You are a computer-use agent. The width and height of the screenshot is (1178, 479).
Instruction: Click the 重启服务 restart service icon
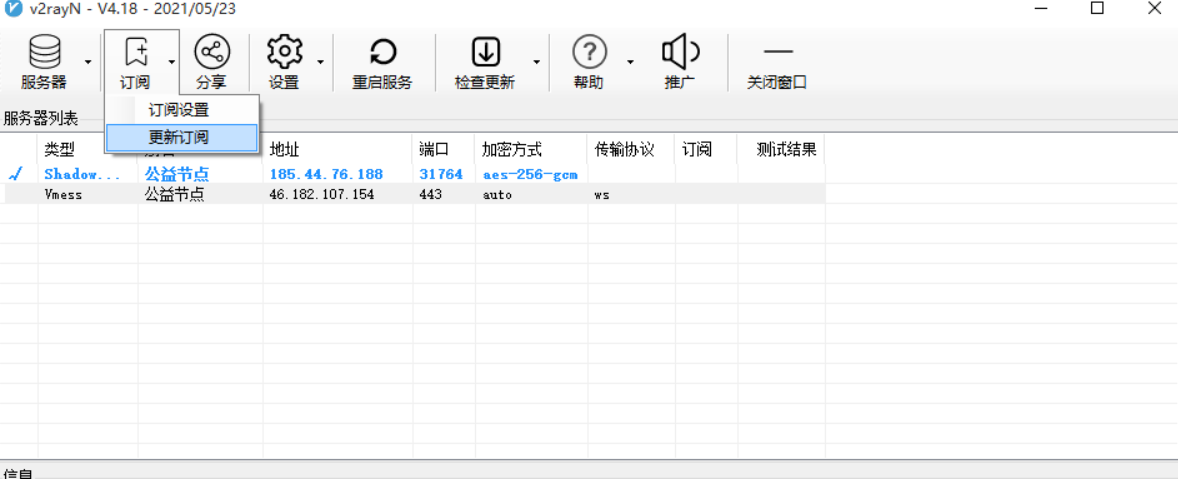(383, 53)
